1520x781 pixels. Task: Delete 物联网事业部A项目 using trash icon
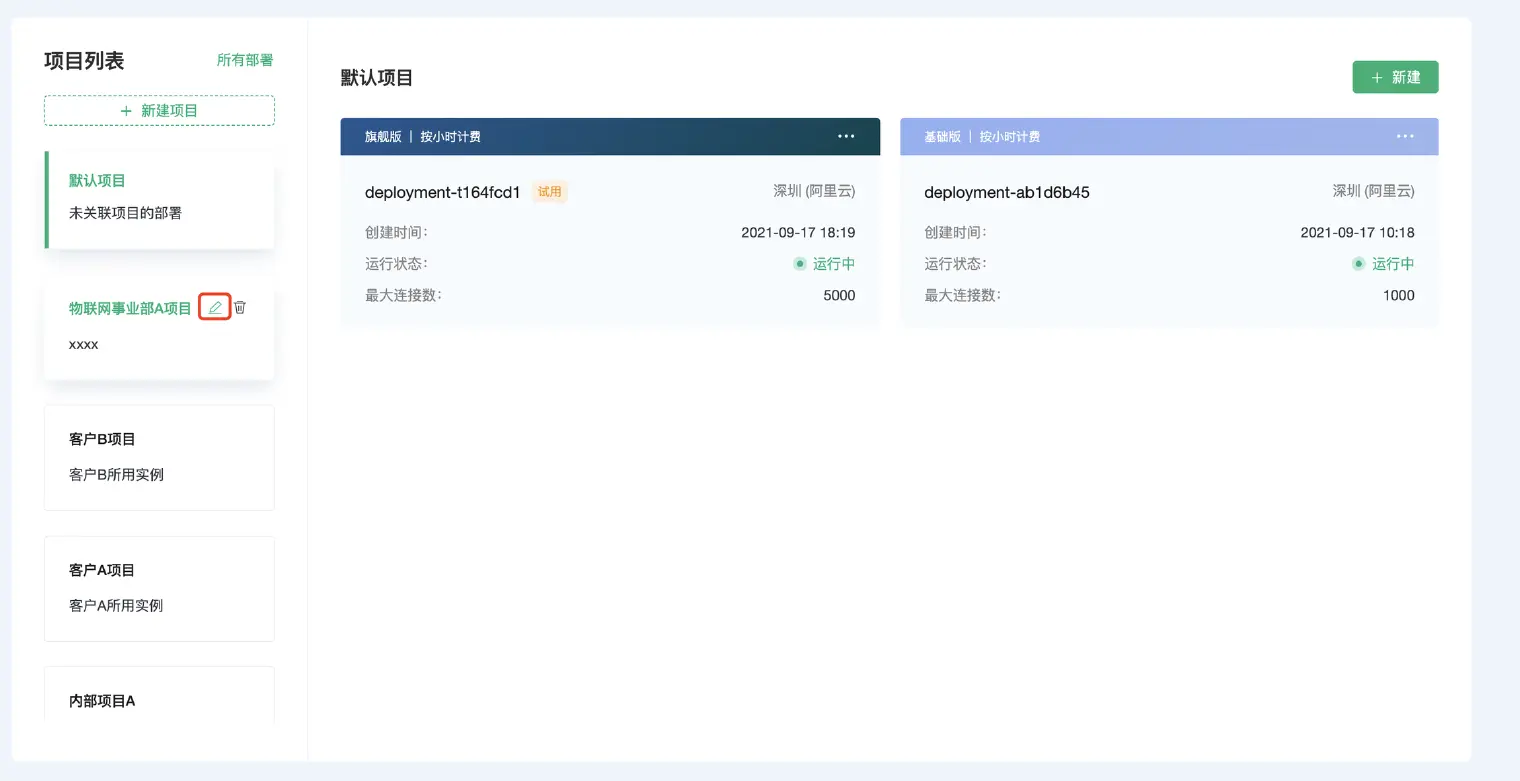click(x=240, y=307)
